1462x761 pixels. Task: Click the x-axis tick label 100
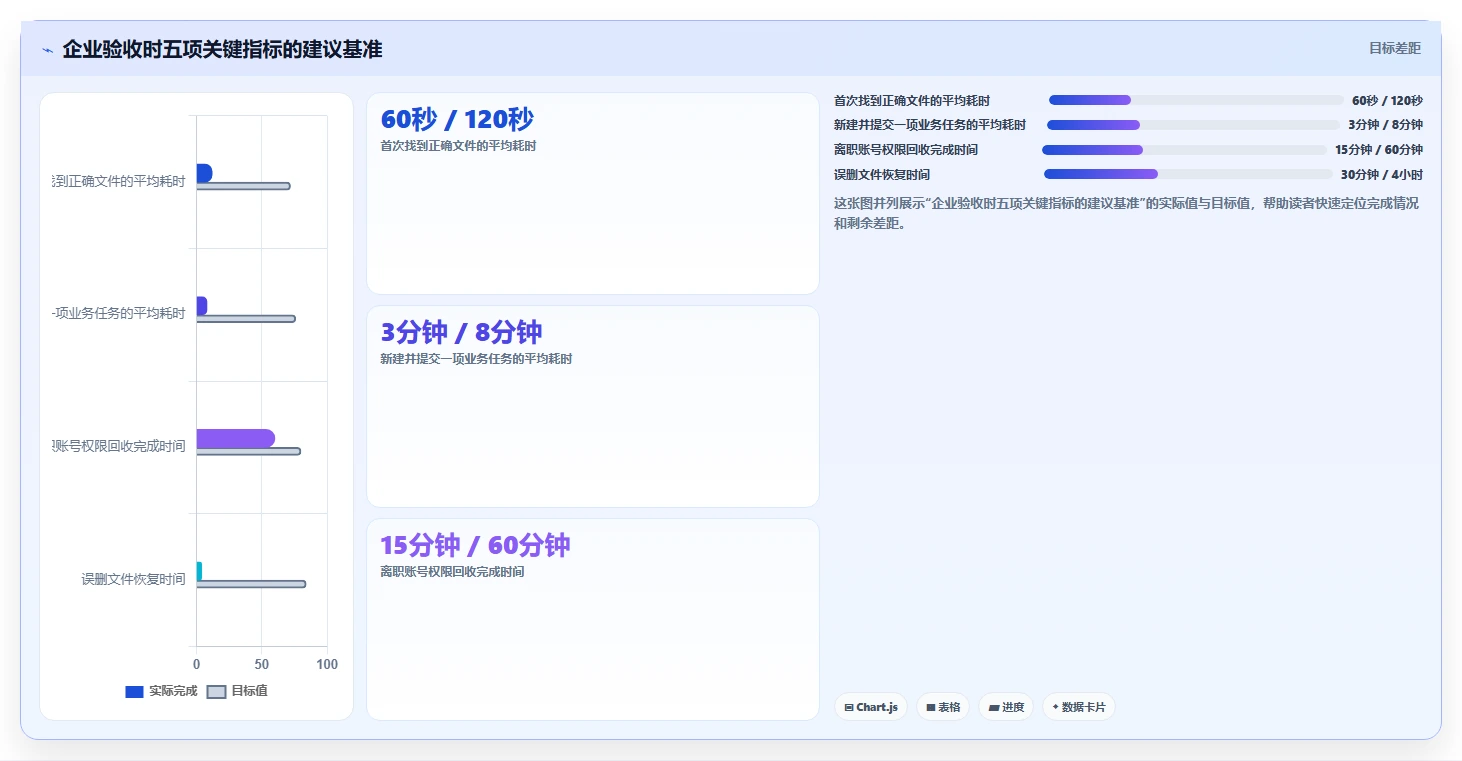(327, 664)
